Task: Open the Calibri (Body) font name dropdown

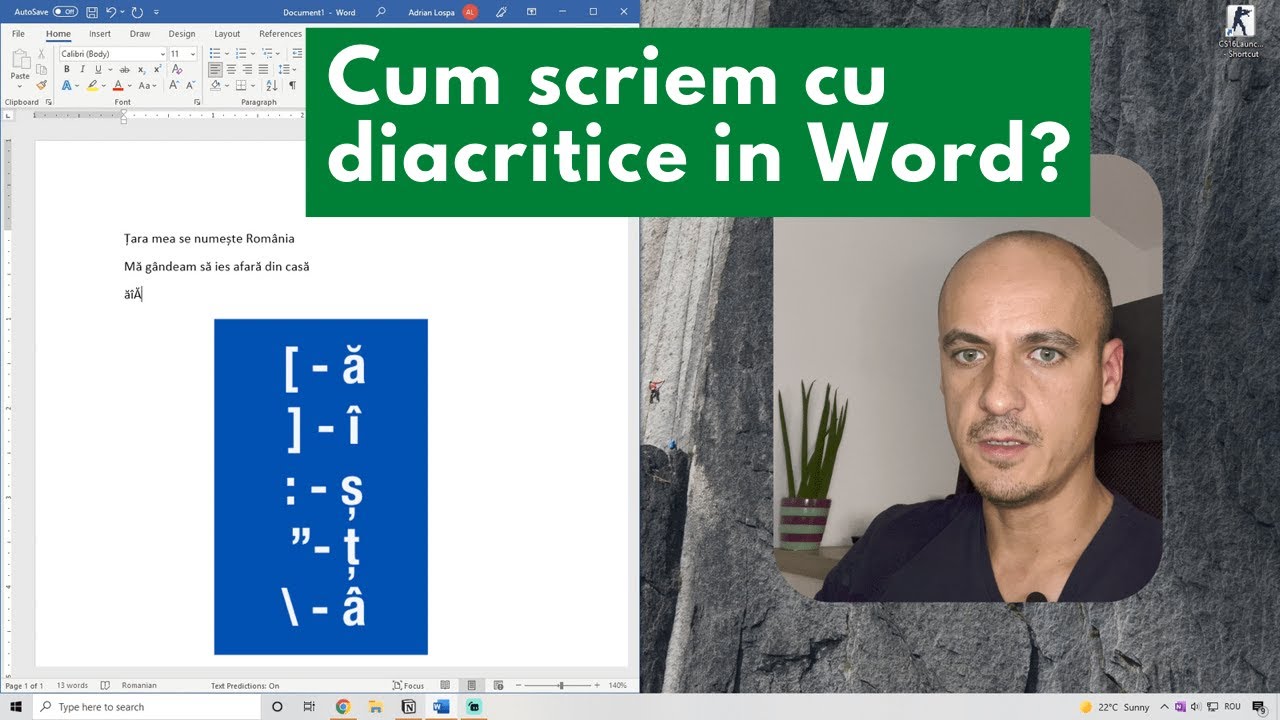Action: click(x=162, y=54)
